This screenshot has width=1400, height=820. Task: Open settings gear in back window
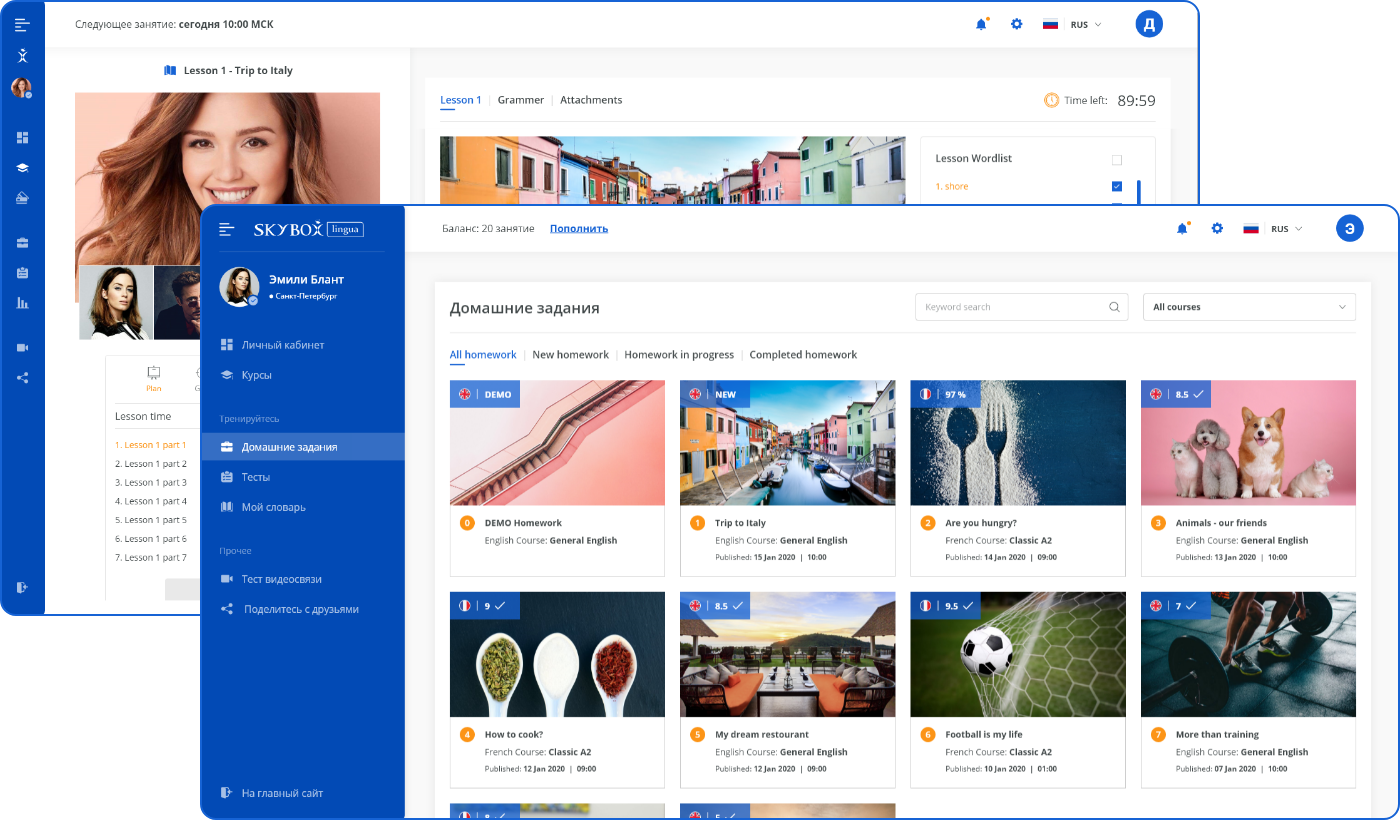(1016, 24)
